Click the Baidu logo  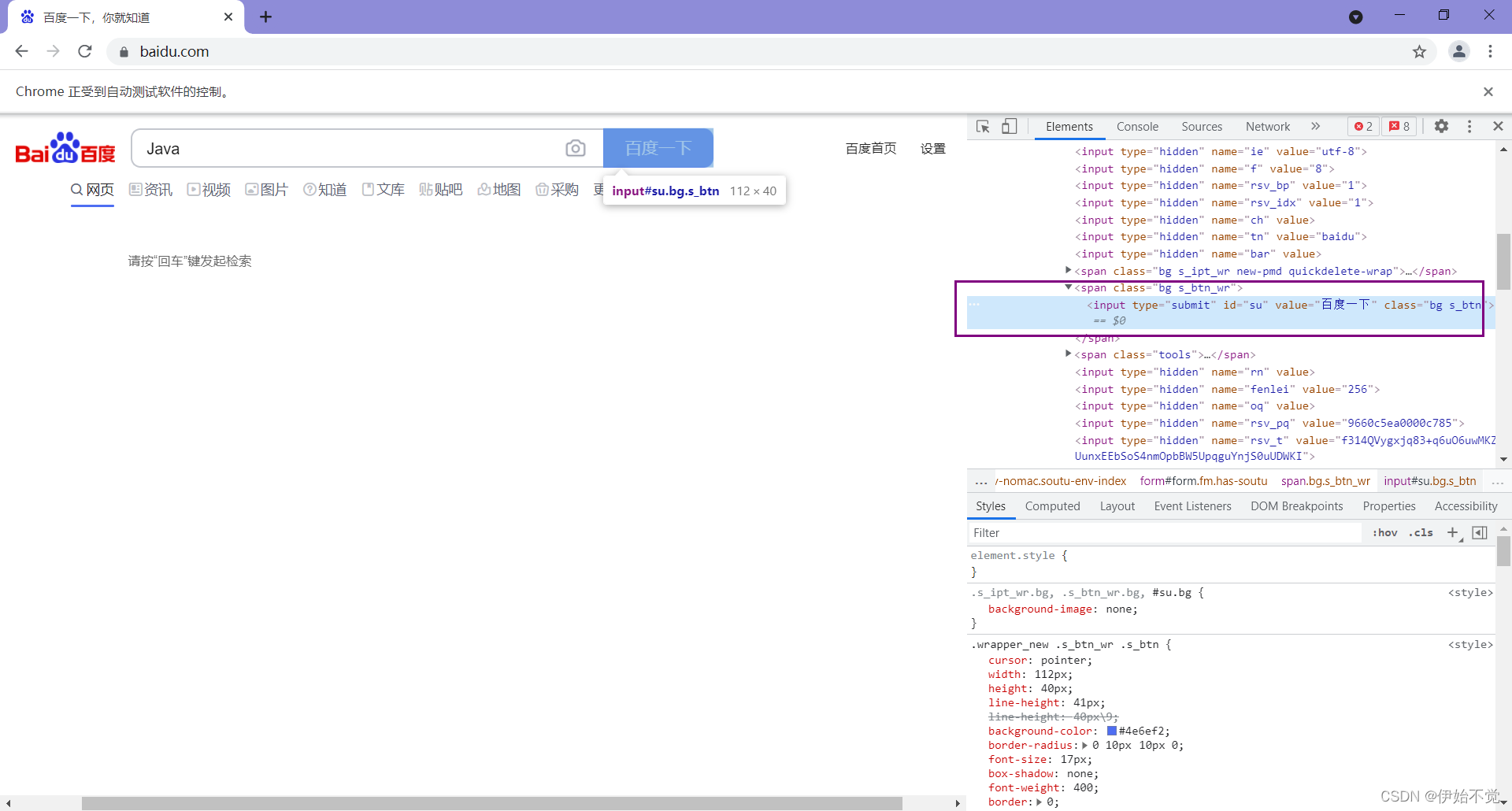point(65,148)
